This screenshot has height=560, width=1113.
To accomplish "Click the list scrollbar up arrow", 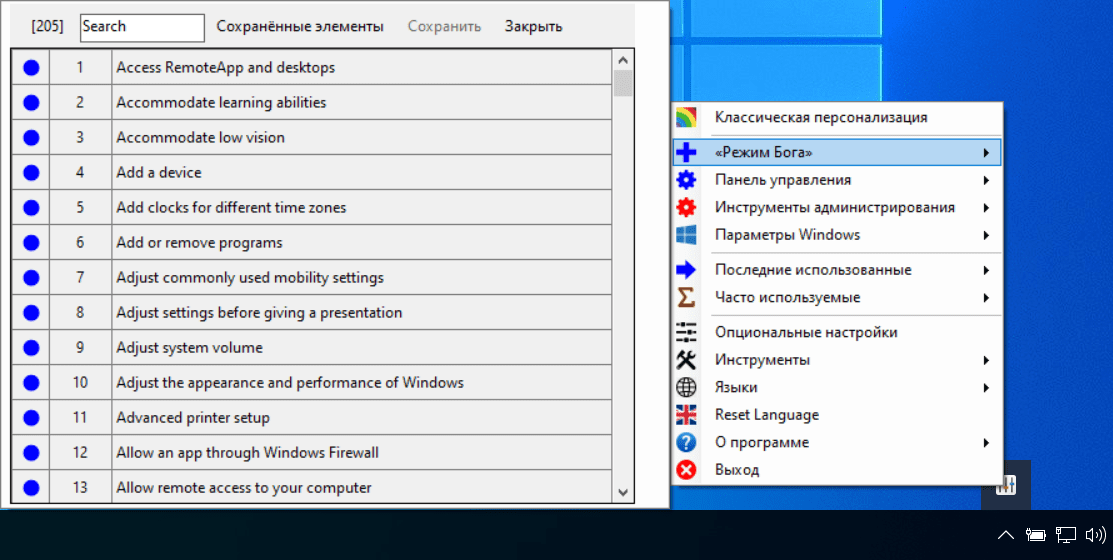I will [623, 60].
